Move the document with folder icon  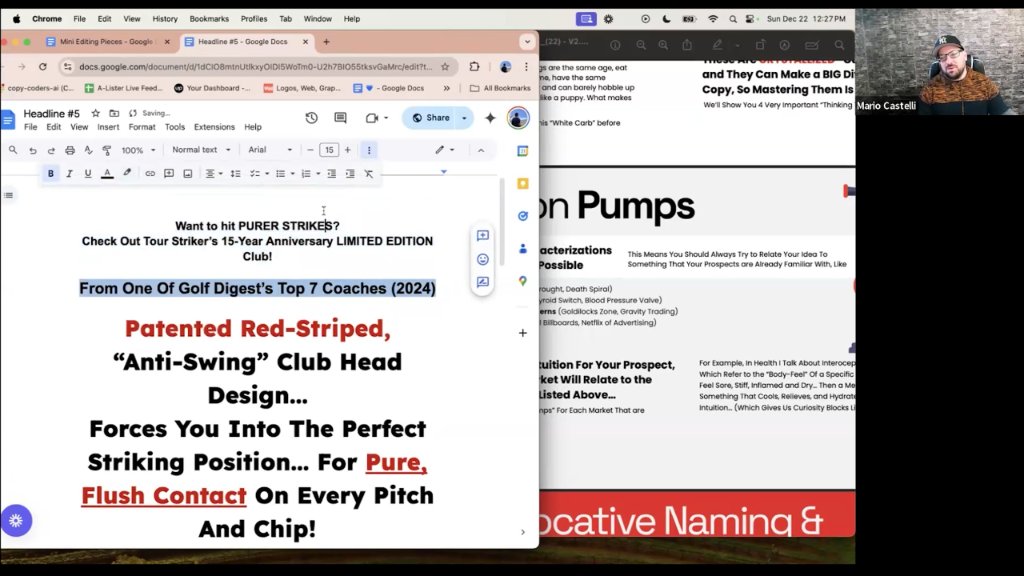(x=114, y=114)
